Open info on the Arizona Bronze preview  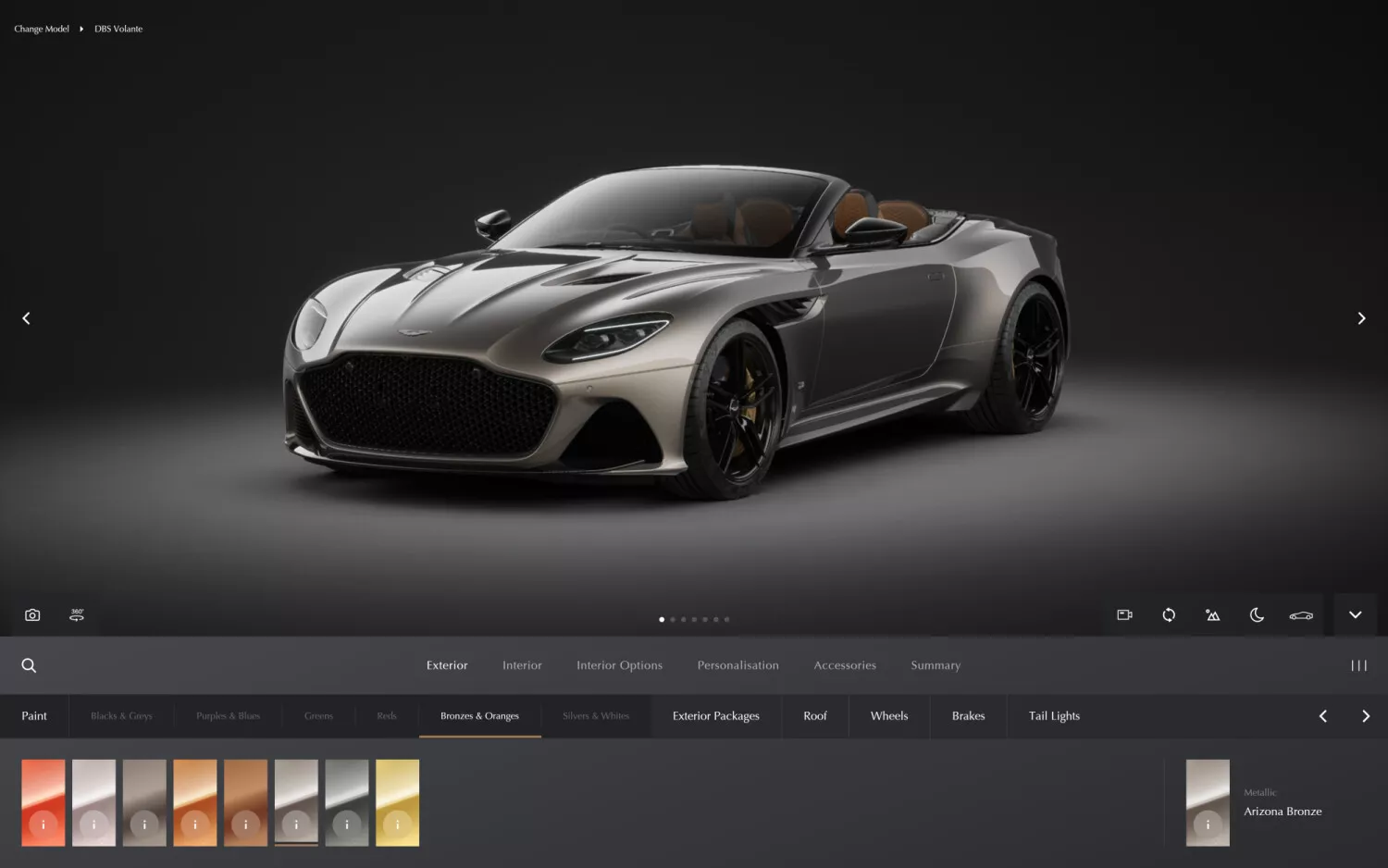coord(1208,824)
